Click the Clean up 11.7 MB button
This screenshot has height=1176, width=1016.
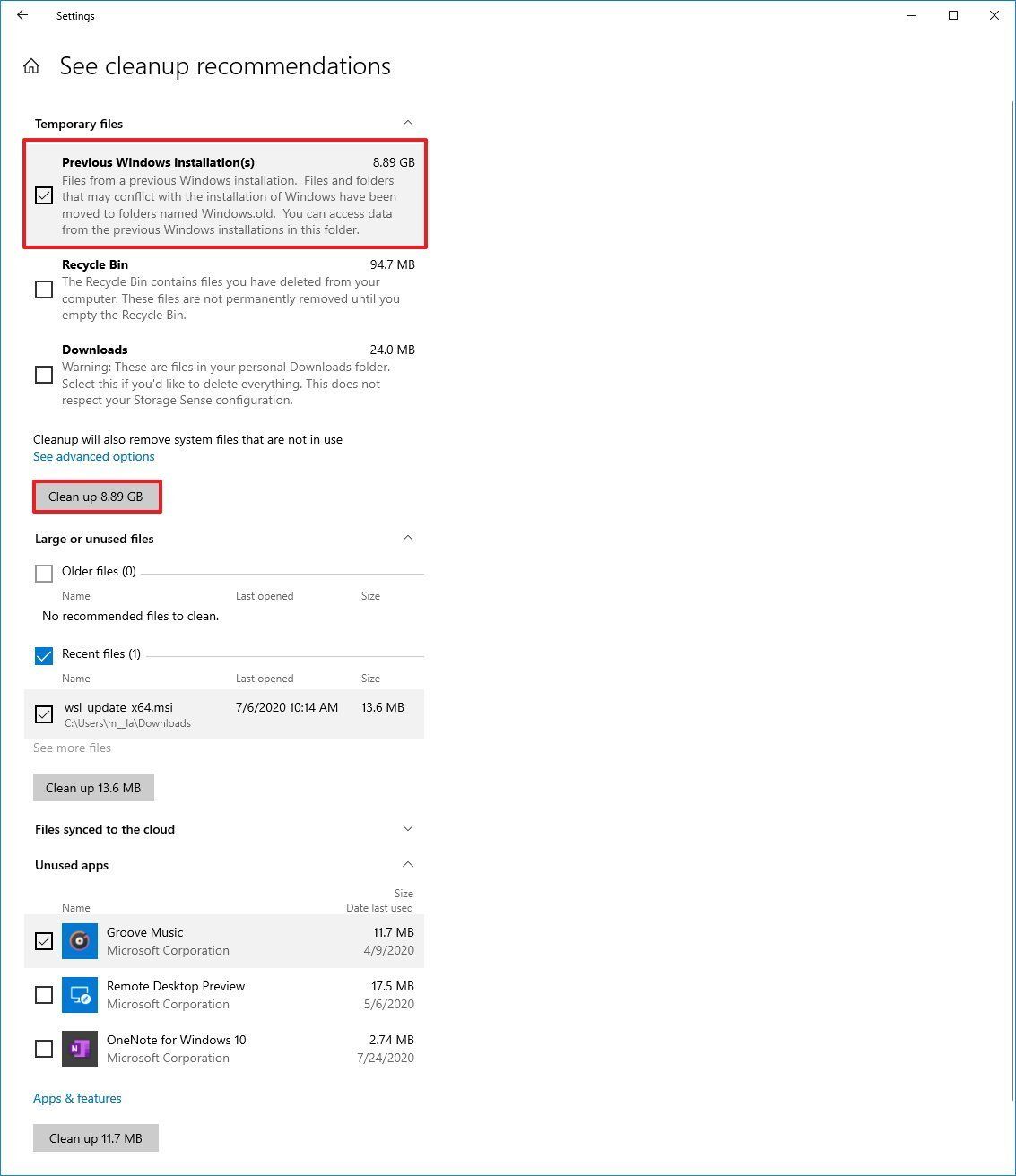pos(96,1138)
